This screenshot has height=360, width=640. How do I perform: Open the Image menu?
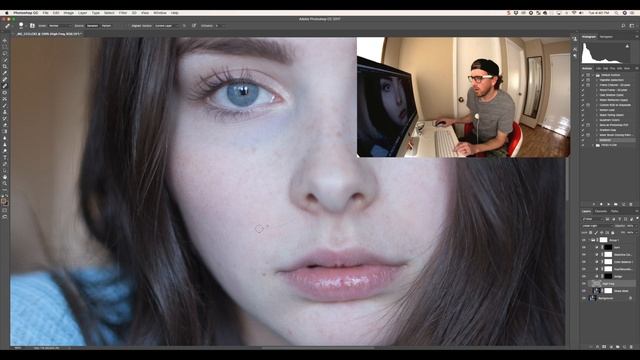coord(69,13)
